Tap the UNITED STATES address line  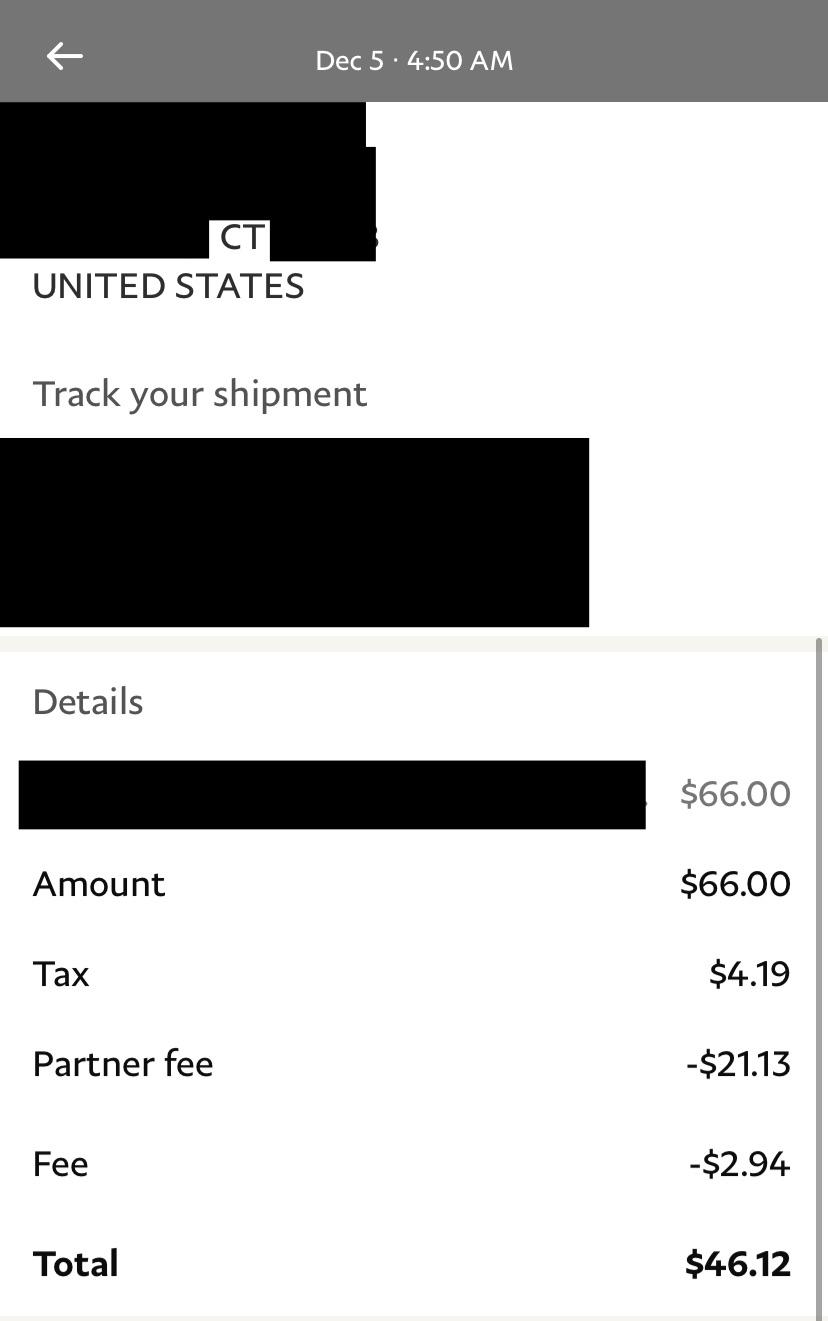(x=167, y=286)
